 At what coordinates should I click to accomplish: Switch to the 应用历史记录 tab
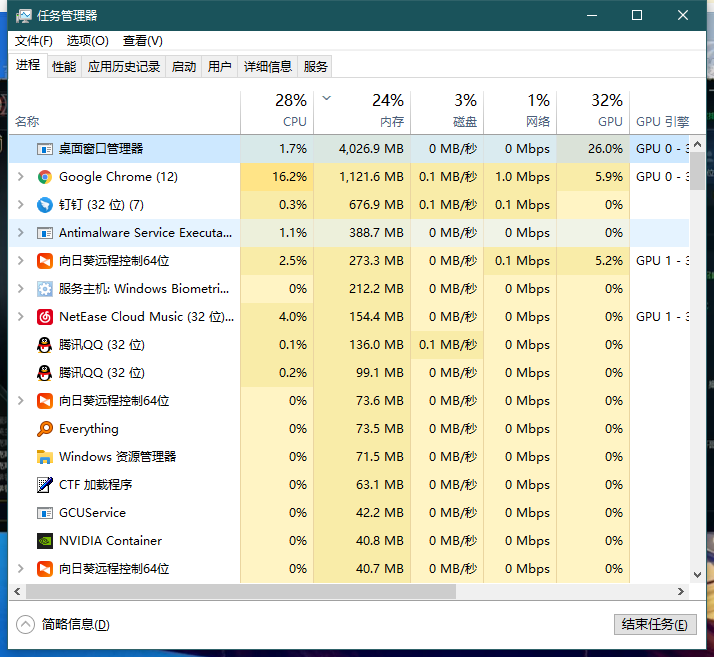pos(124,67)
